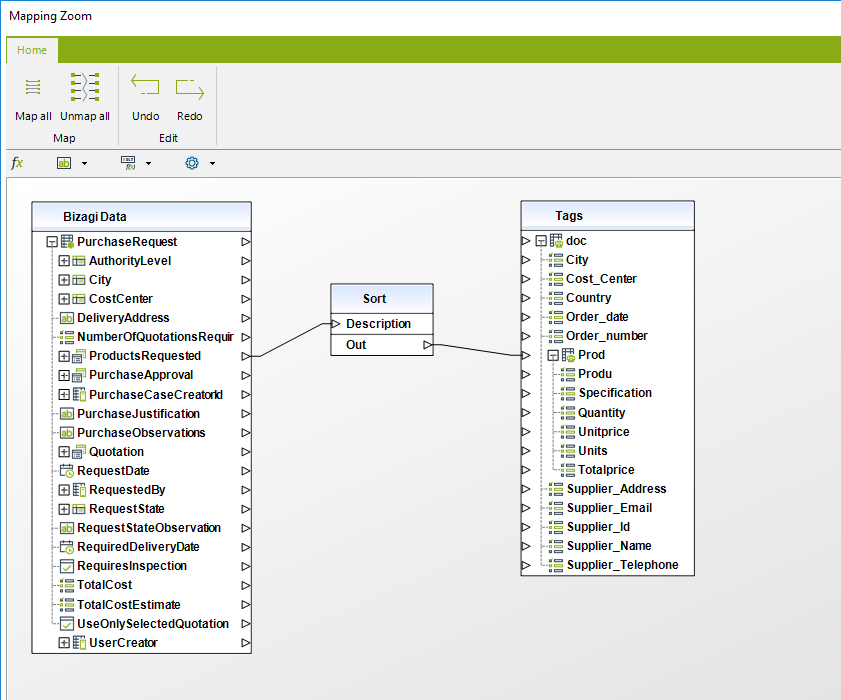Open dropdown arrow next to gear icon
841x700 pixels.
[x=212, y=164]
